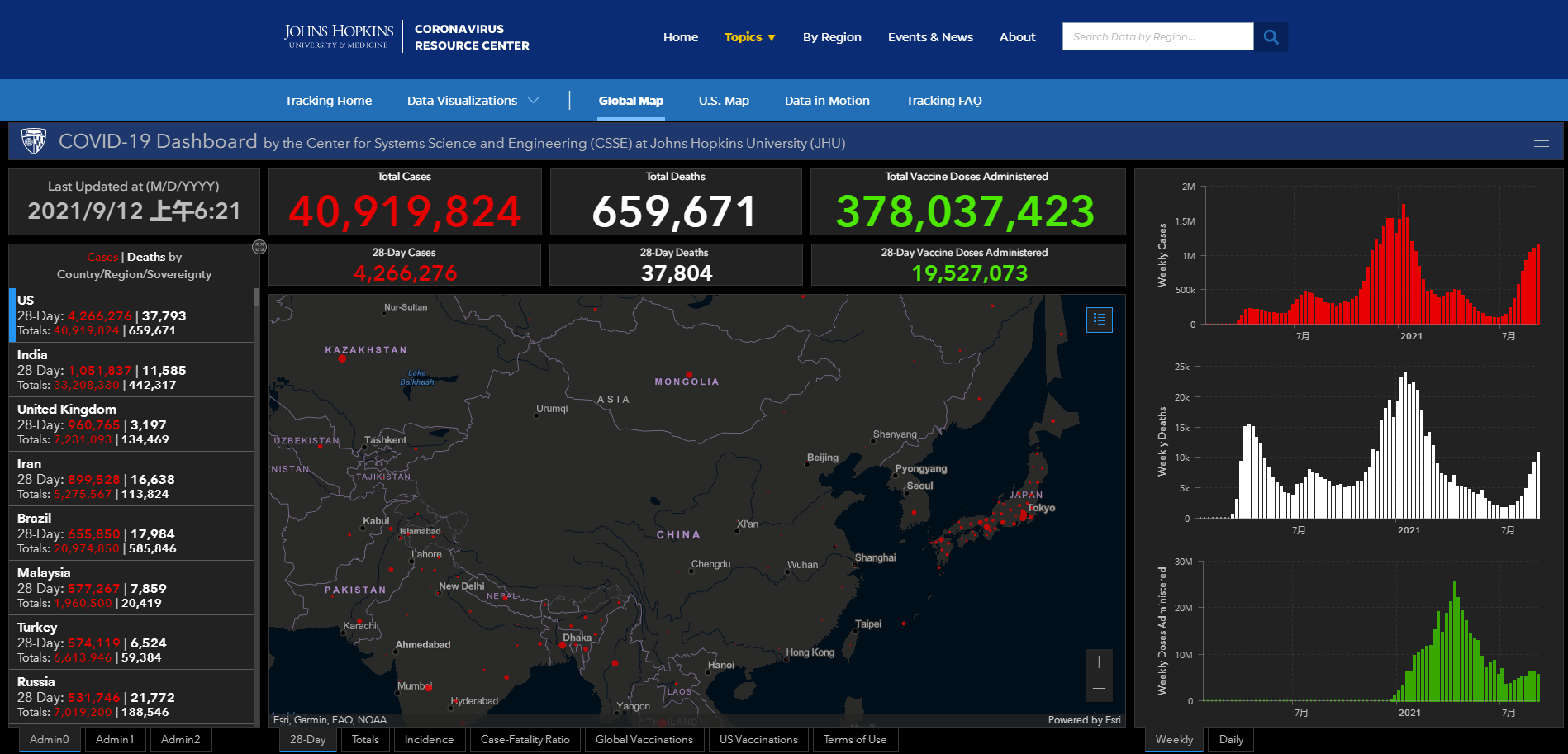The height and width of the screenshot is (754, 1568).
Task: Zoom out on the map
Action: pos(1099,689)
